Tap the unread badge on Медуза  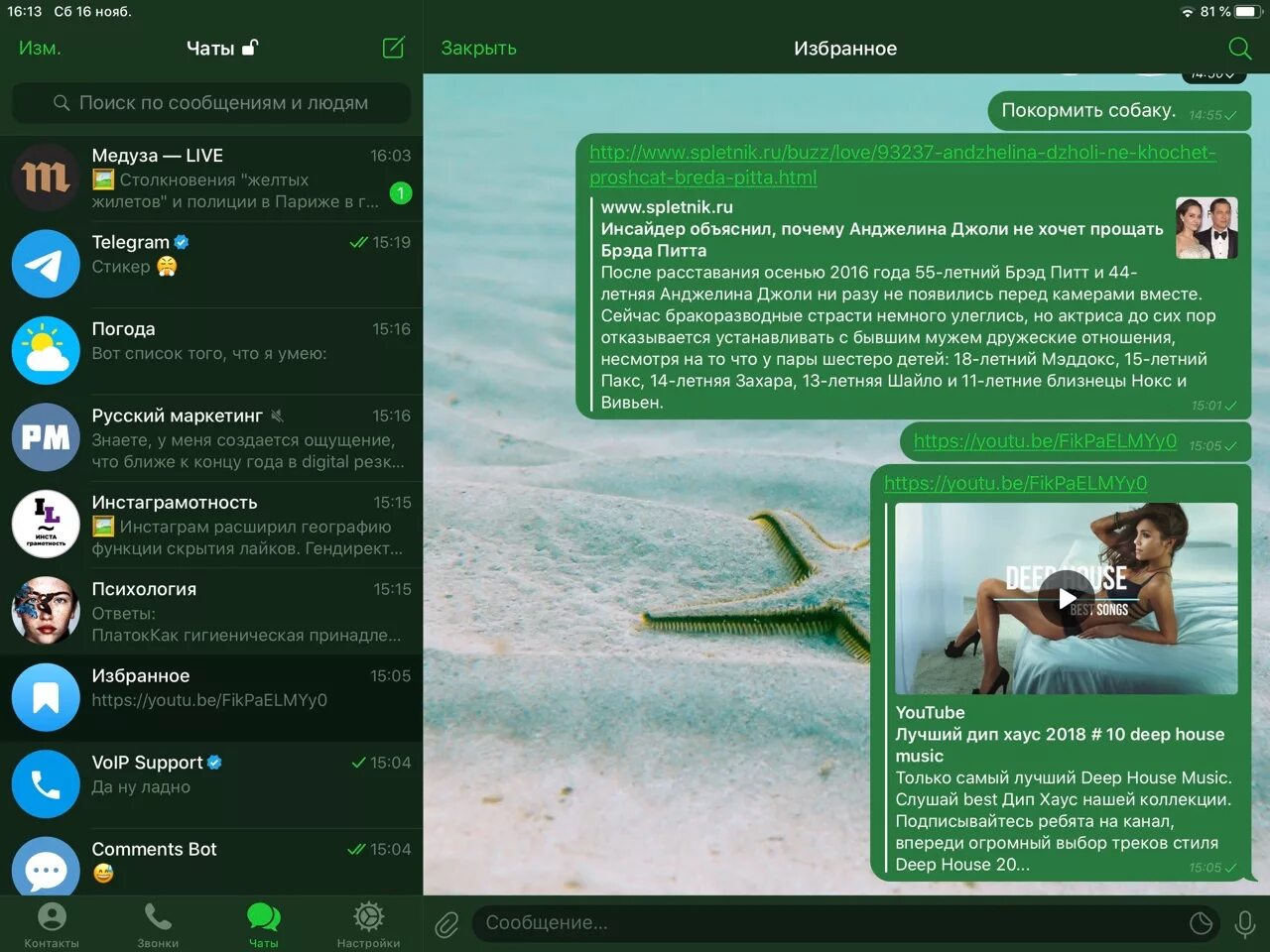[400, 193]
